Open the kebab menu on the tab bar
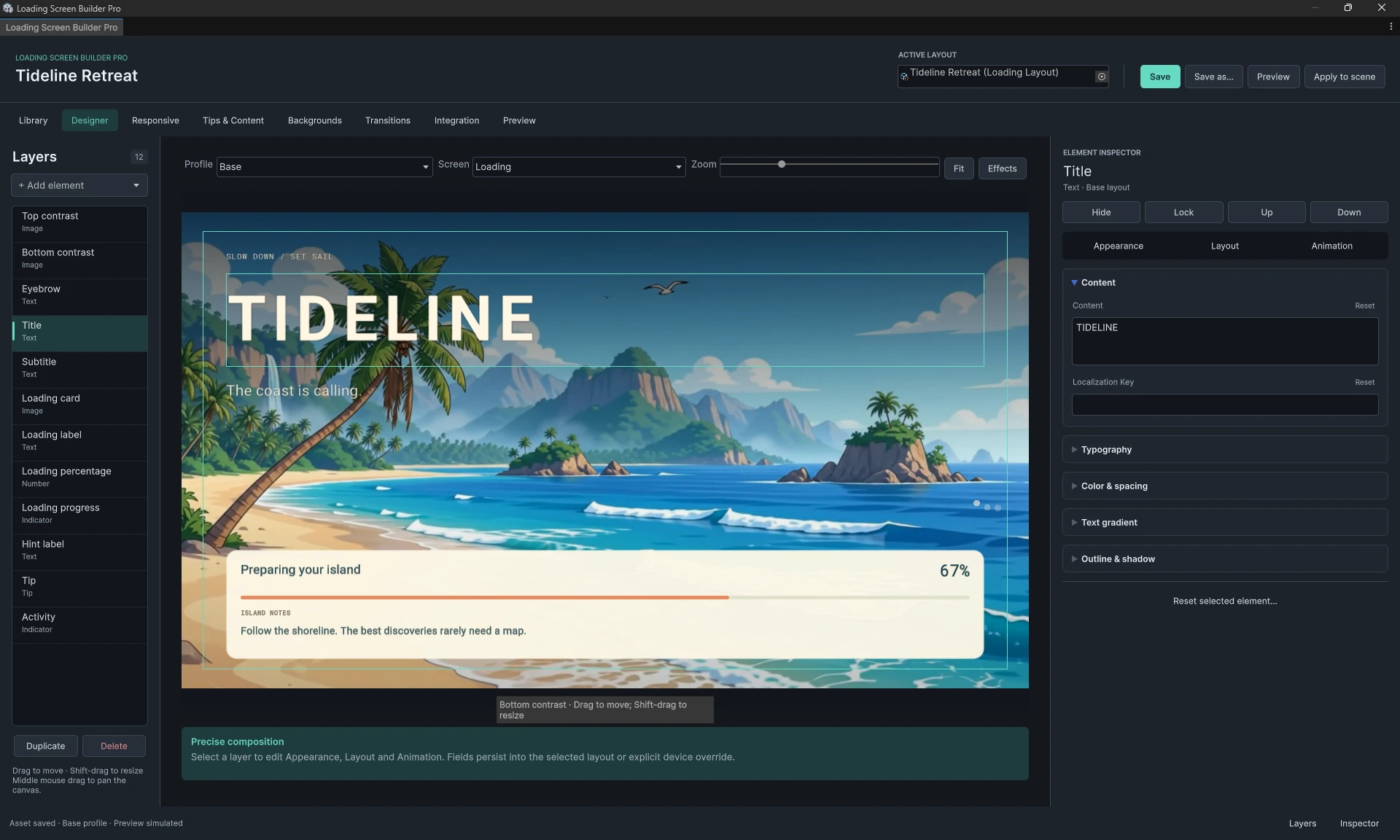Screen dimensions: 1400x840 1391,27
